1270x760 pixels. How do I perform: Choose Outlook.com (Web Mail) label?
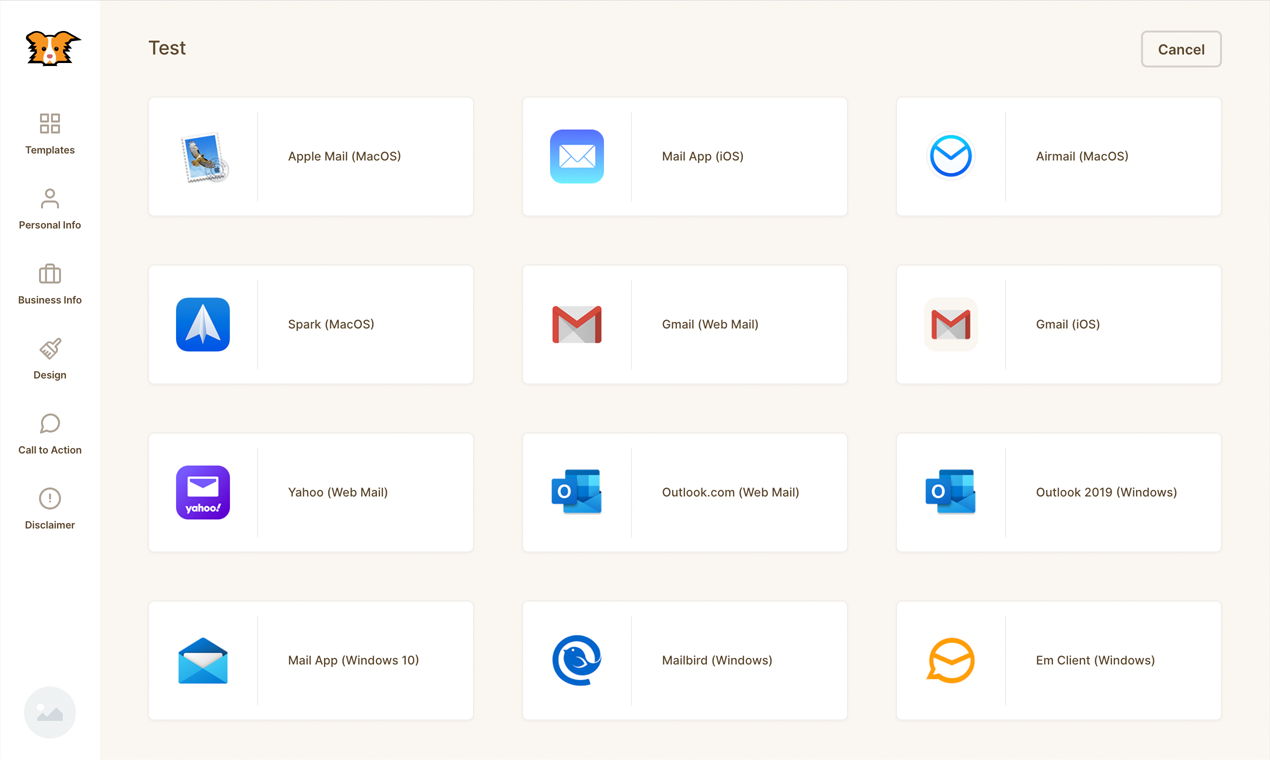coord(731,492)
